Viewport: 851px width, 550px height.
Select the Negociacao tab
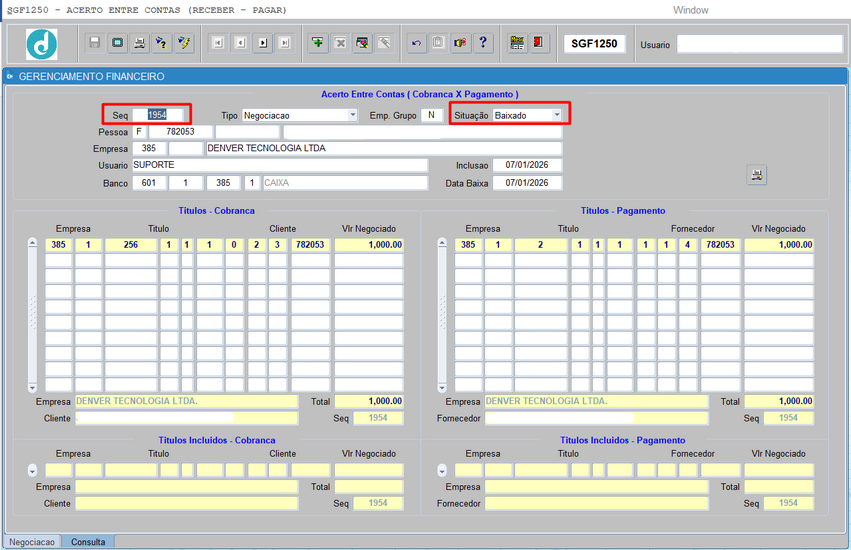[x=32, y=542]
